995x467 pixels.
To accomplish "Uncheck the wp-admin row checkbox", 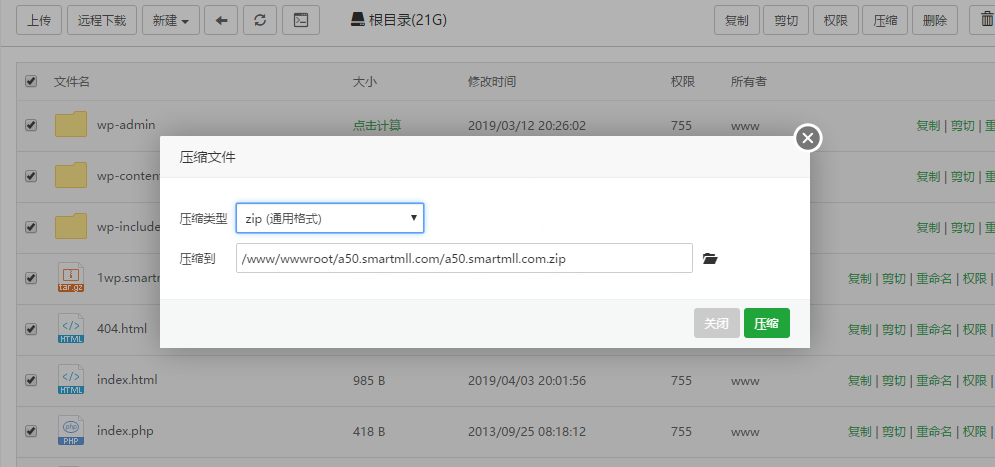I will pos(31,125).
